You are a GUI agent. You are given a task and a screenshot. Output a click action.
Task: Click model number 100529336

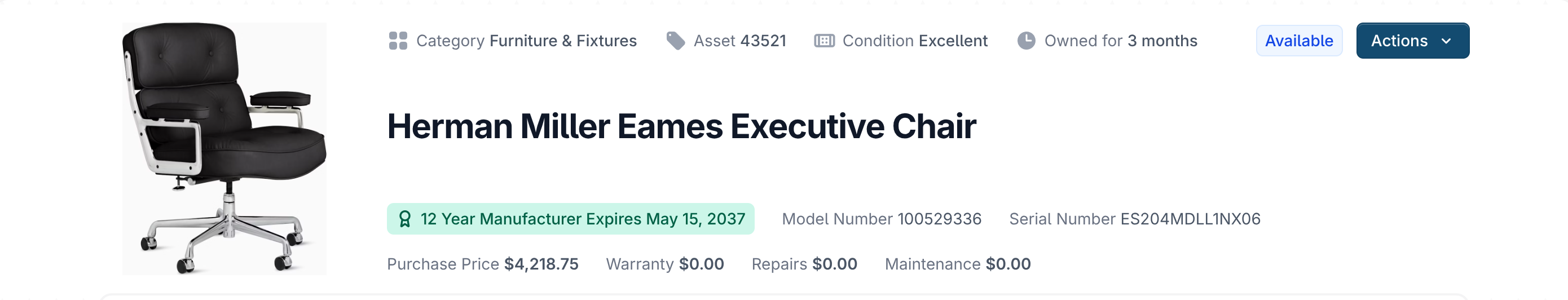[939, 219]
